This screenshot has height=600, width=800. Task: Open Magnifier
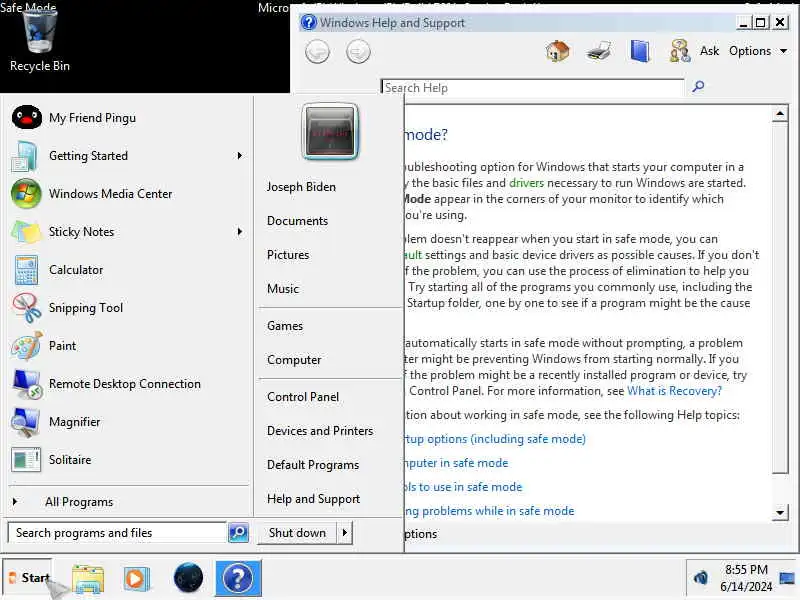(x=128, y=422)
